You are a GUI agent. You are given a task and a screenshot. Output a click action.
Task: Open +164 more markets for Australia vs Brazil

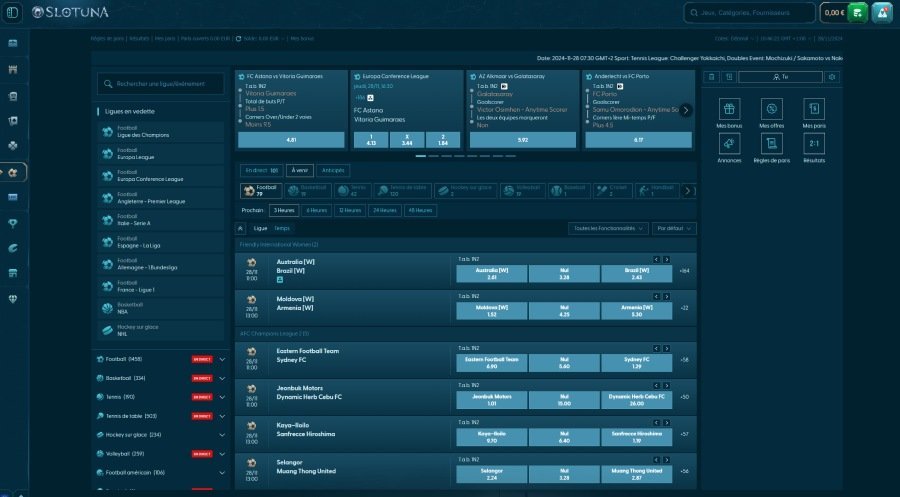click(684, 271)
